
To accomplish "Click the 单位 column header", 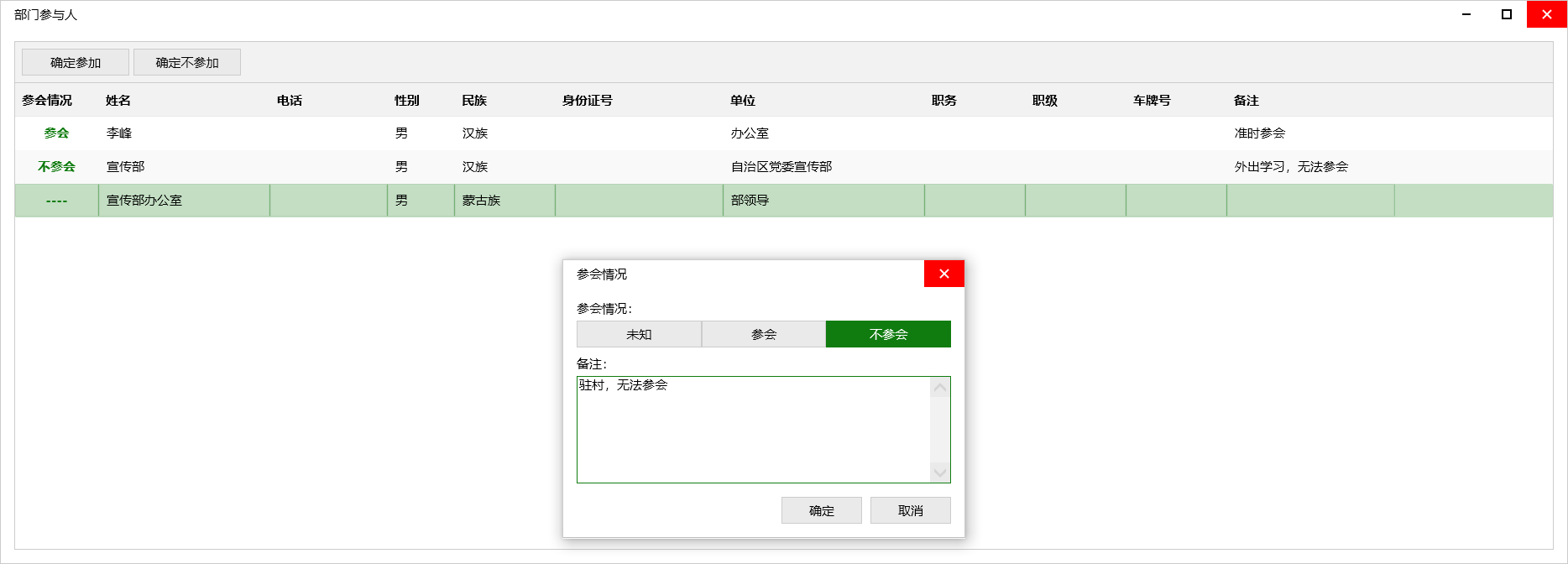I will click(743, 101).
